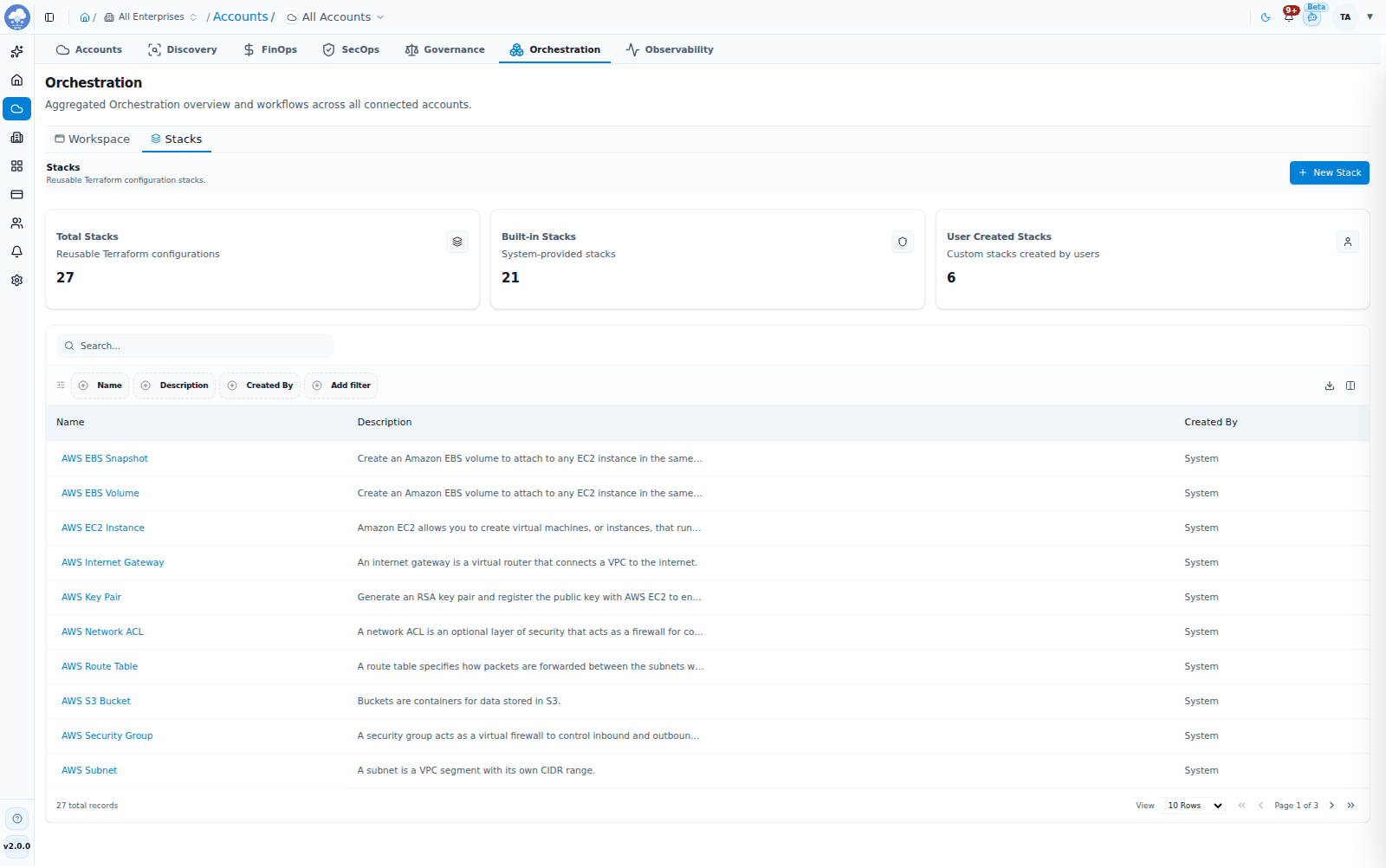
Task: Toggle the sidebar panel icon
Action: tap(49, 17)
